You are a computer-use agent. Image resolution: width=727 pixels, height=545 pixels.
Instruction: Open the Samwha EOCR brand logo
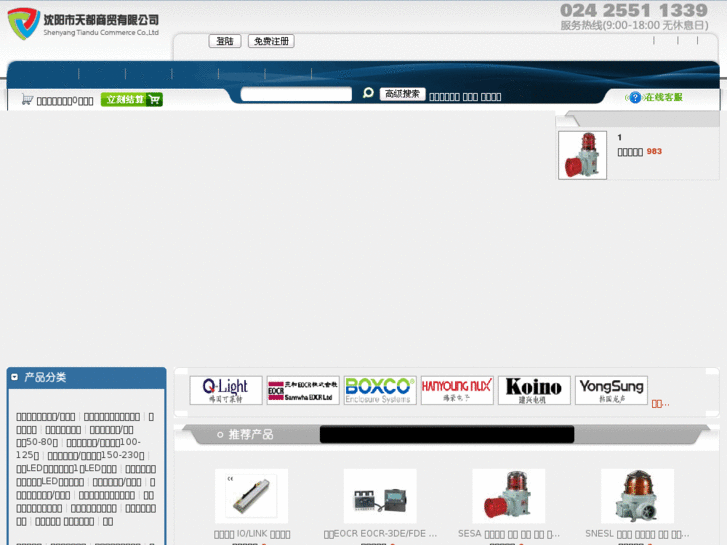pos(303,390)
